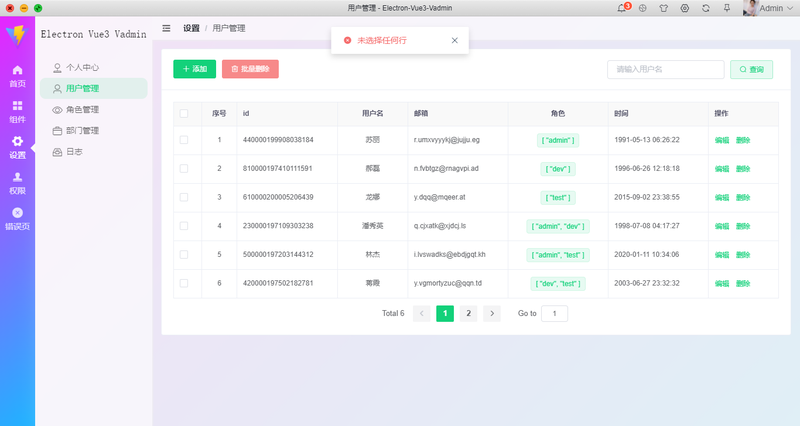Click the ["admin", "dev"] role tag

pyautogui.click(x=558, y=226)
